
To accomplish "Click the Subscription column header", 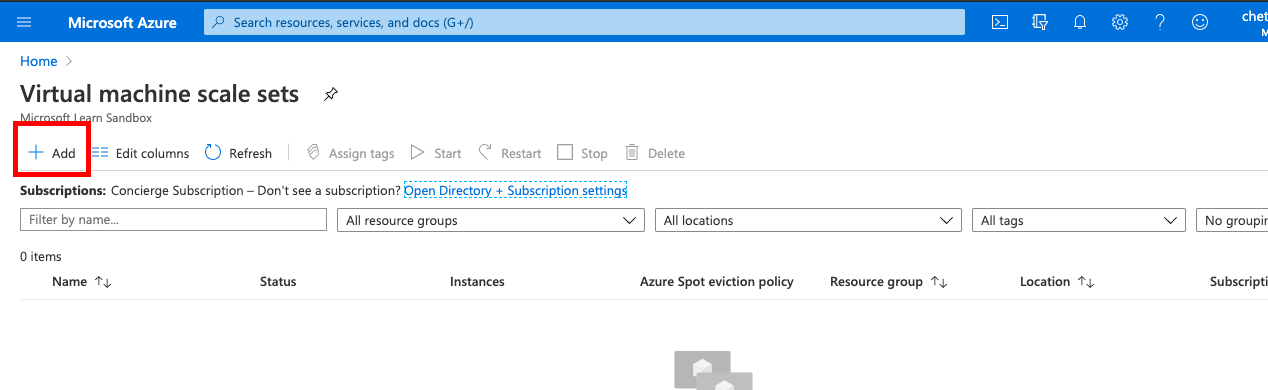I will [x=1238, y=282].
